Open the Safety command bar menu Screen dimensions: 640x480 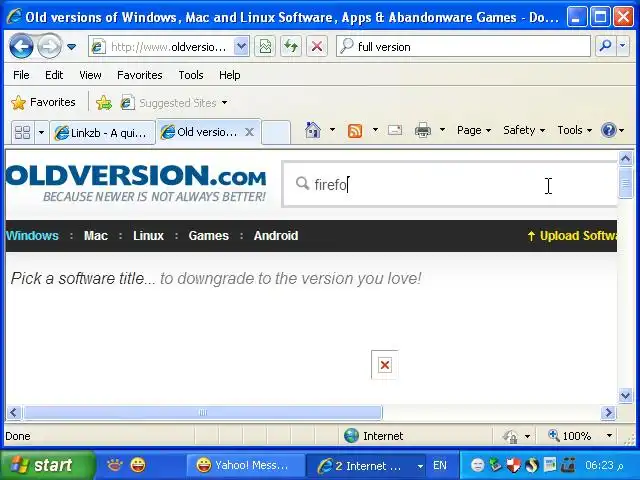[x=524, y=130]
